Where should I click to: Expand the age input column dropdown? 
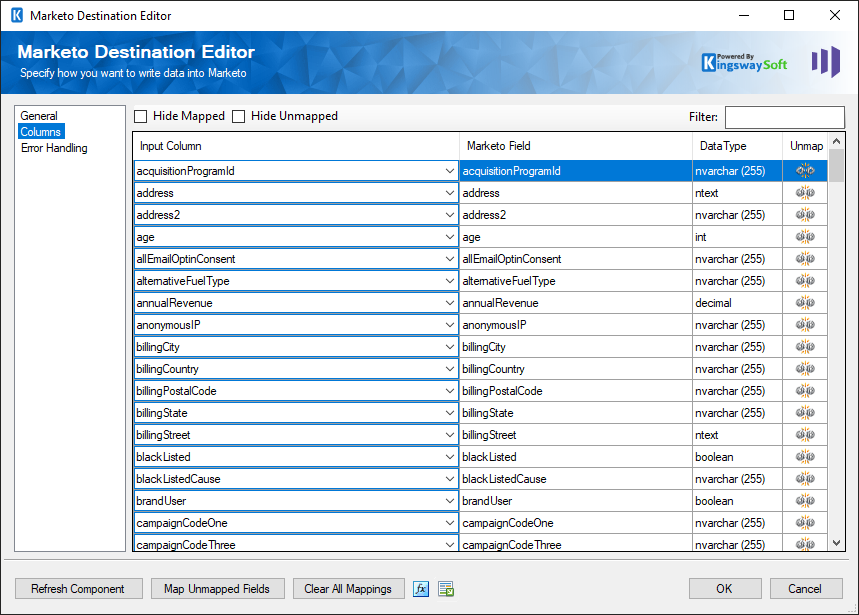449,237
